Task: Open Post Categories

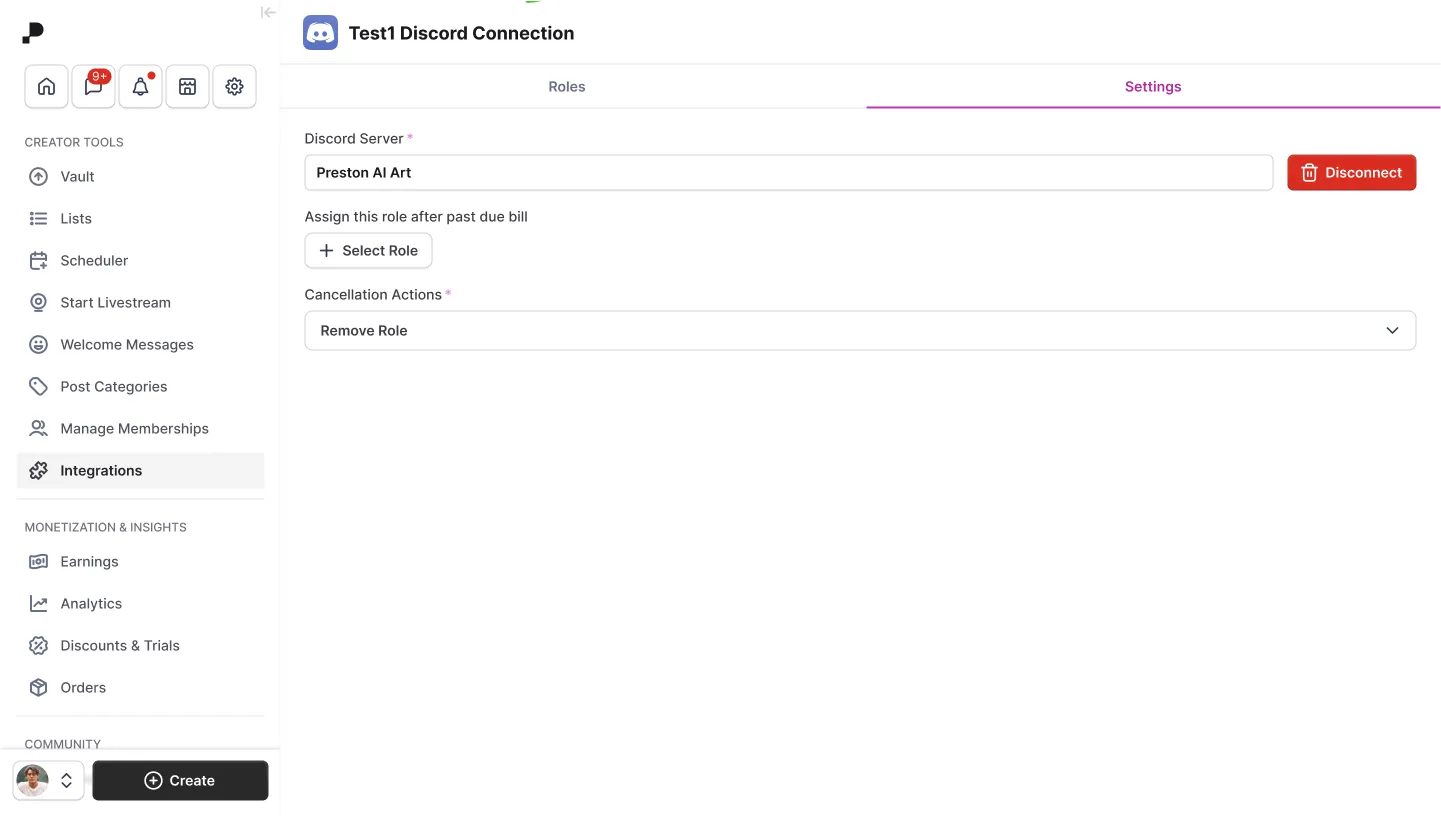Action: point(113,386)
